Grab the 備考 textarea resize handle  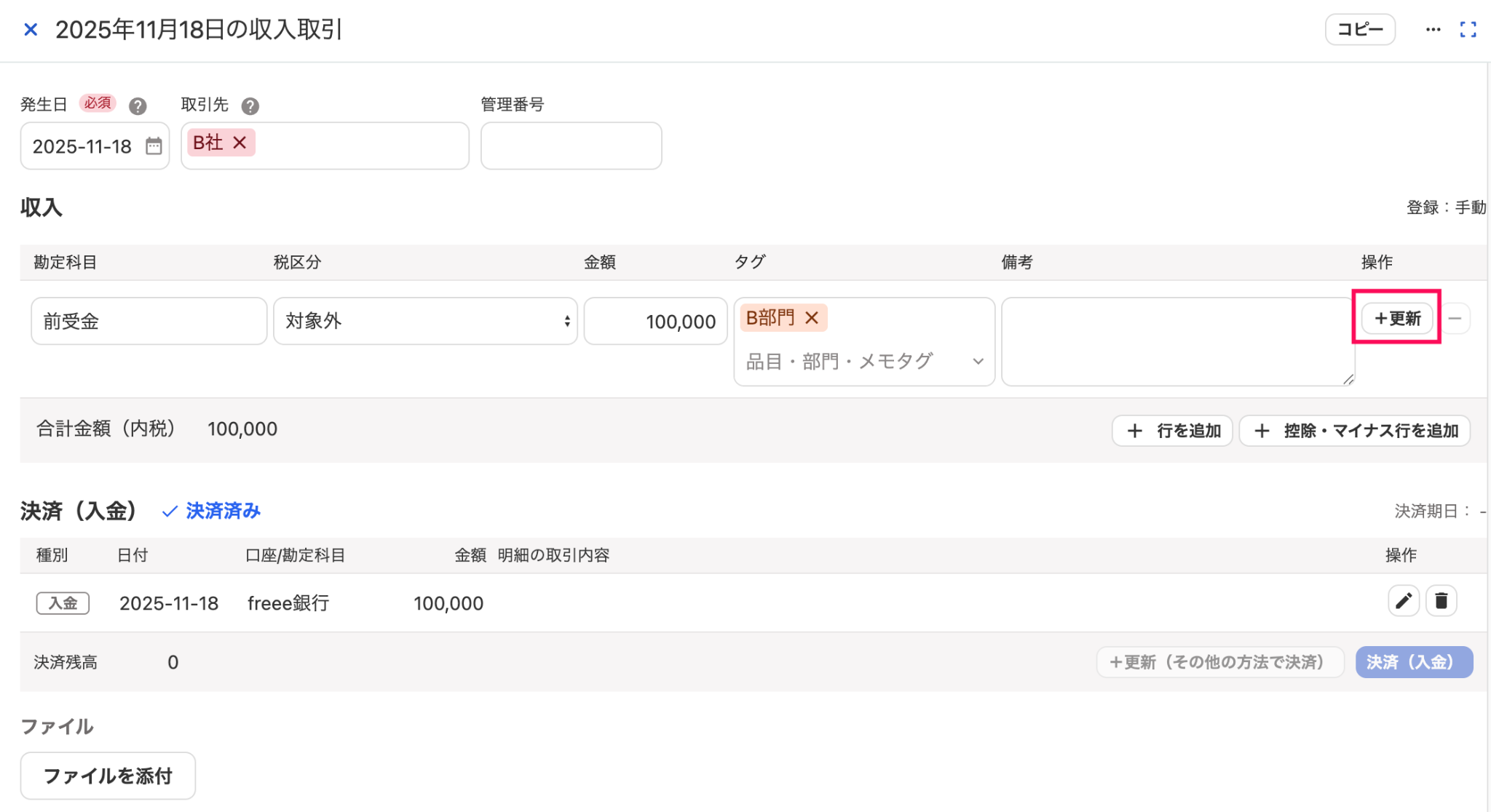(x=1348, y=379)
